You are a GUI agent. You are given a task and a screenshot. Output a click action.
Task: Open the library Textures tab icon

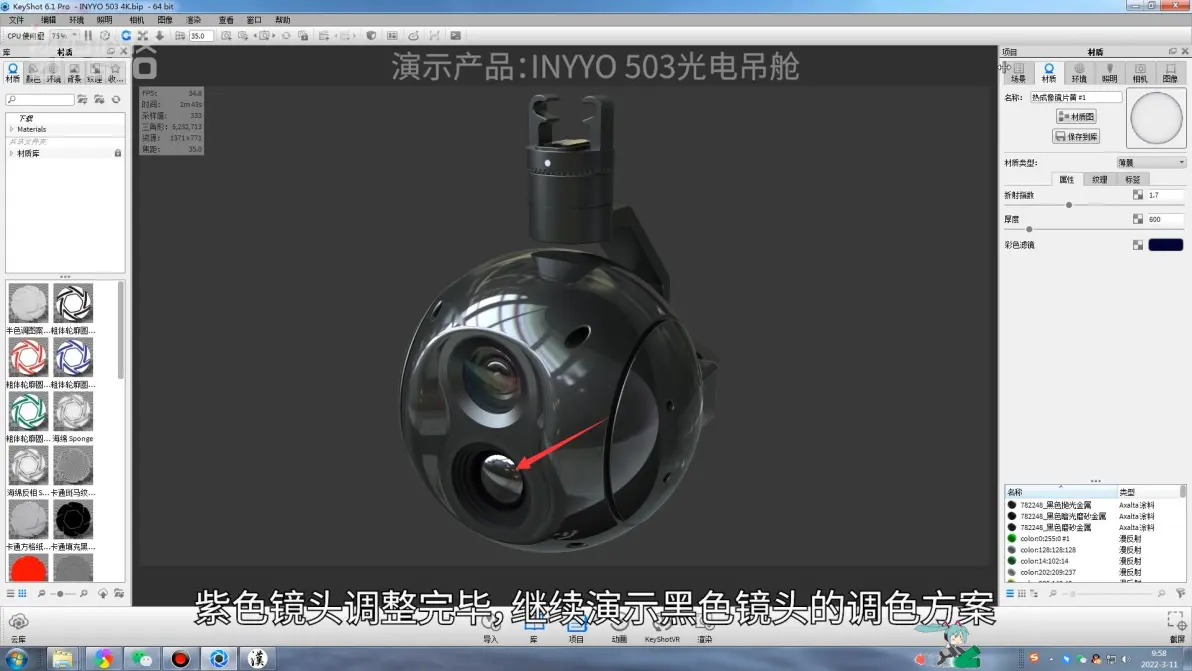click(94, 73)
